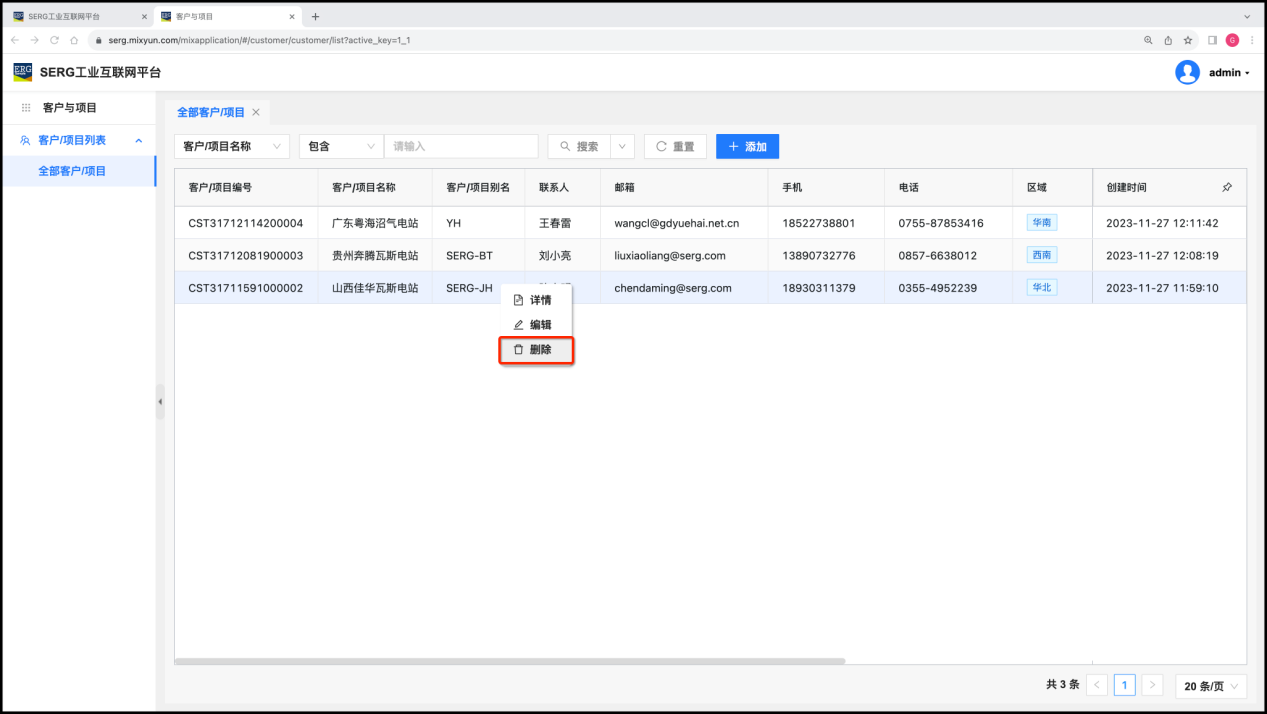Click the pin icon in 创建时间 column header
The image size is (1267, 714).
tap(1227, 187)
